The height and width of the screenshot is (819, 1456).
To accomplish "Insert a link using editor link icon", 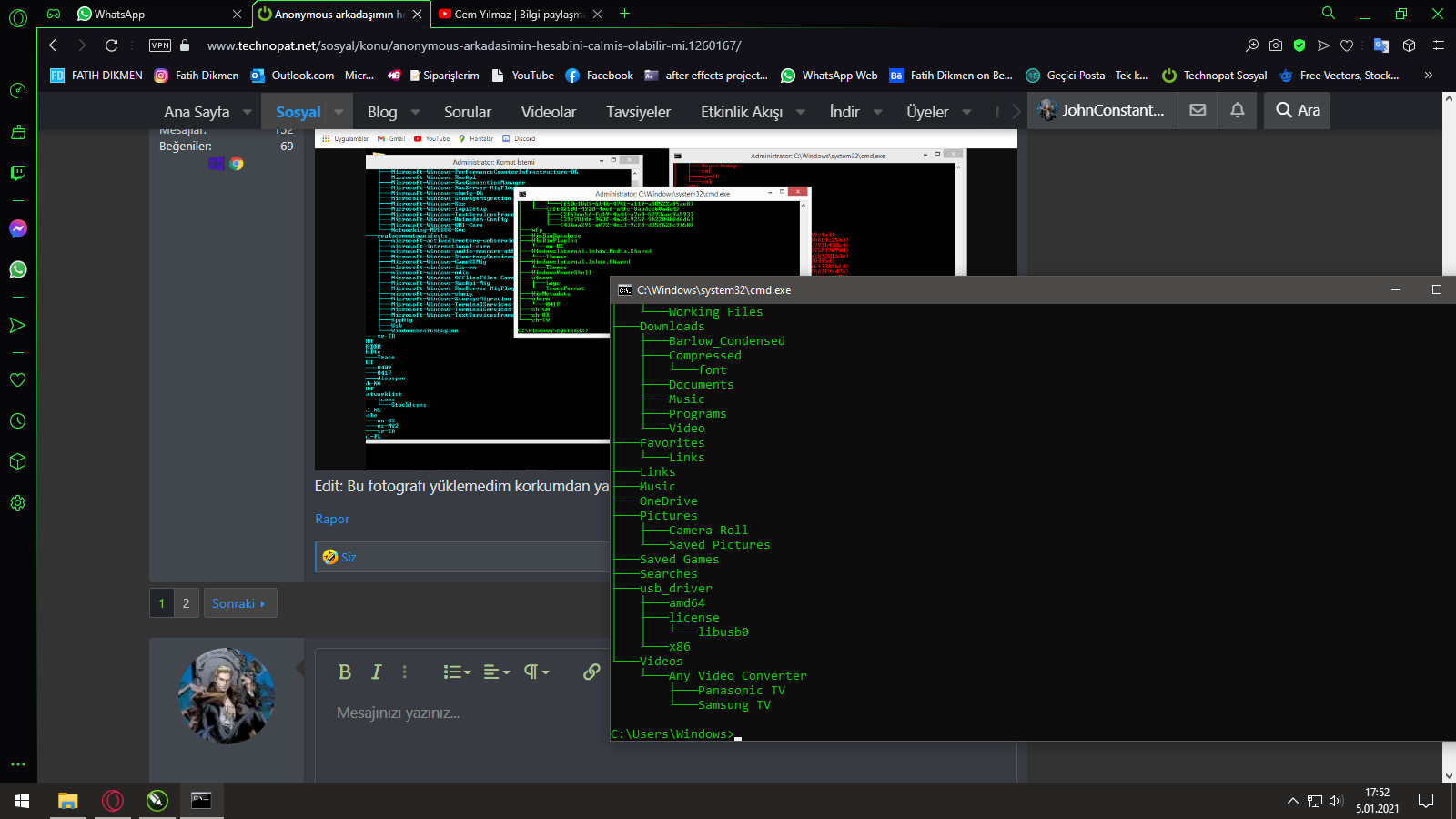I will (x=591, y=672).
